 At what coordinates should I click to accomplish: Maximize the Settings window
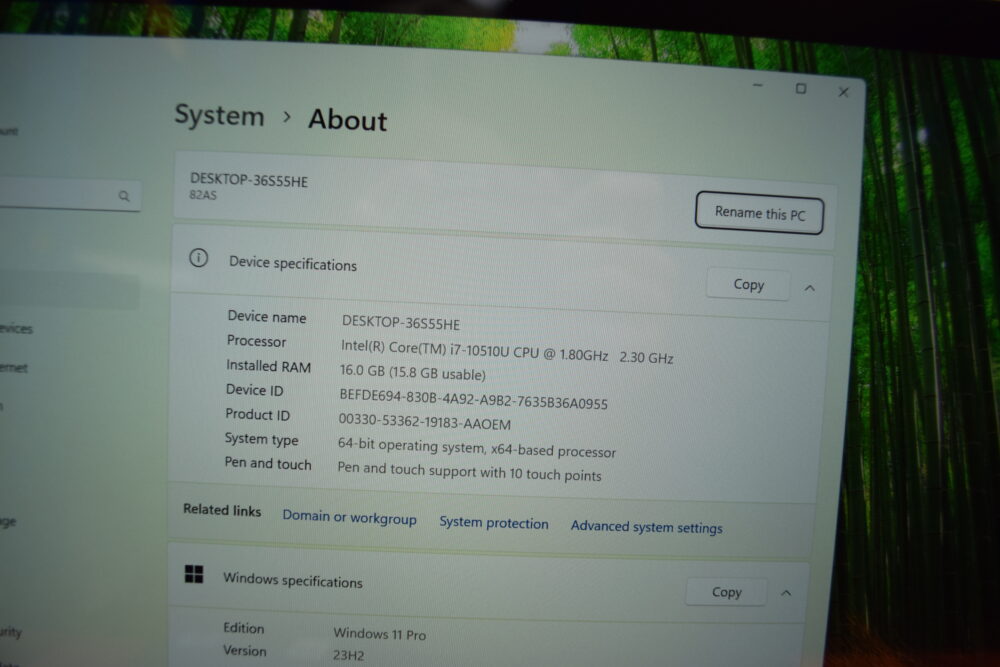point(801,89)
